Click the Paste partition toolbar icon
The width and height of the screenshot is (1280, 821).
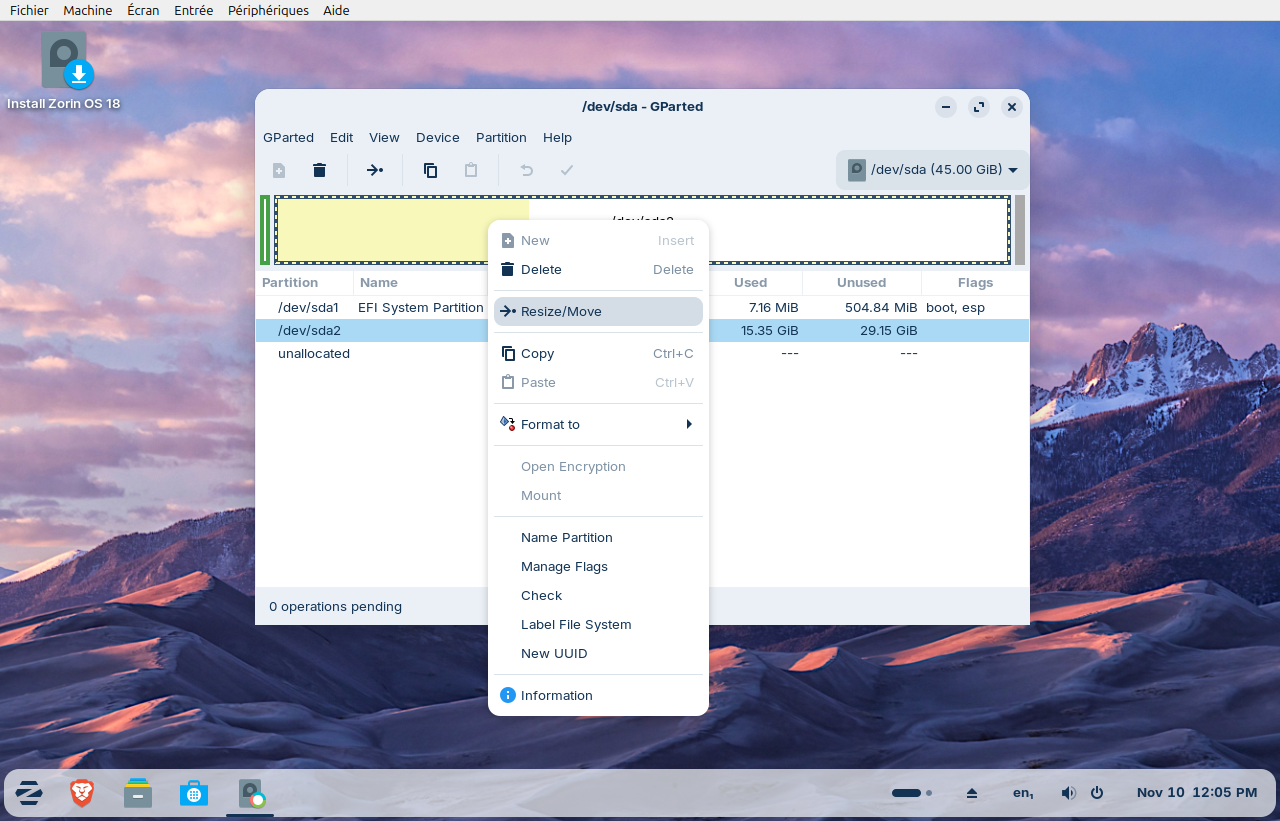pos(471,170)
